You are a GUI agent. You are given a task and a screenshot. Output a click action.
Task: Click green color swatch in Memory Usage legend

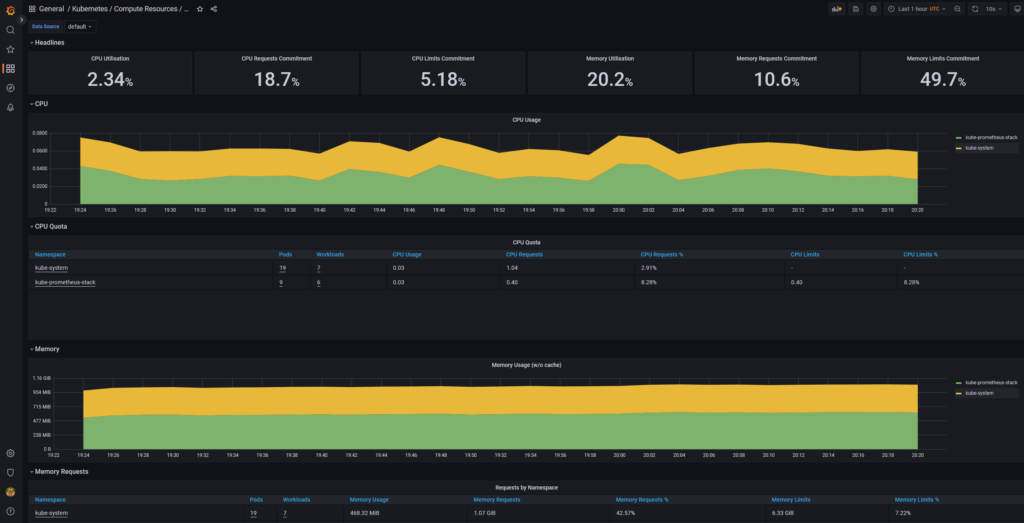point(959,383)
